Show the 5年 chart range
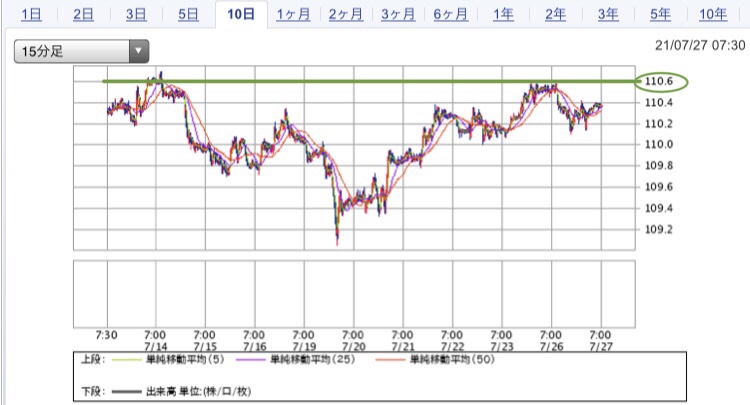 [660, 14]
